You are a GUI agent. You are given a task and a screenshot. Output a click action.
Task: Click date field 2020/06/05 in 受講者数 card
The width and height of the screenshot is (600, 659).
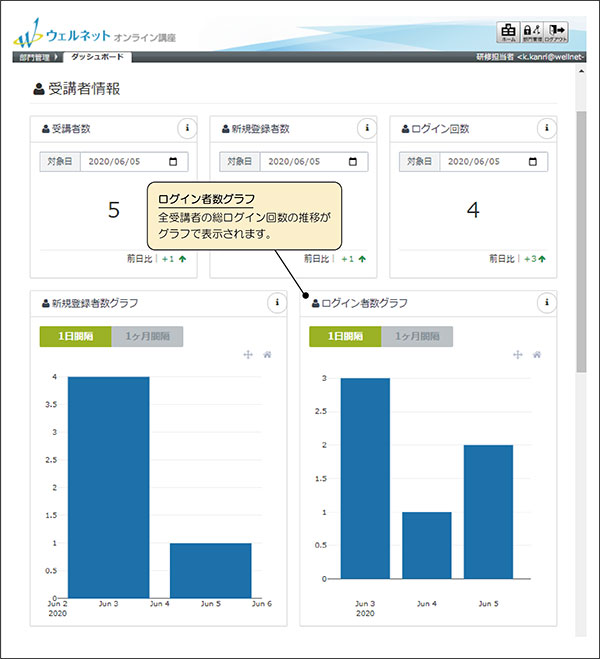(x=134, y=162)
